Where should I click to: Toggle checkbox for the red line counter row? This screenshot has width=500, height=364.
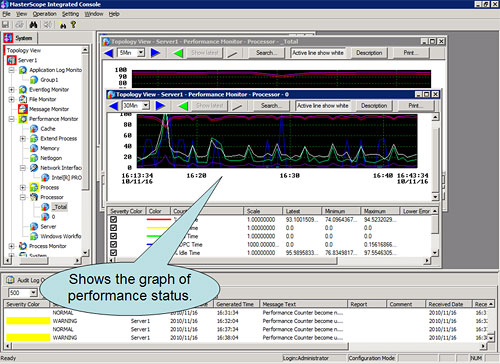[113, 219]
